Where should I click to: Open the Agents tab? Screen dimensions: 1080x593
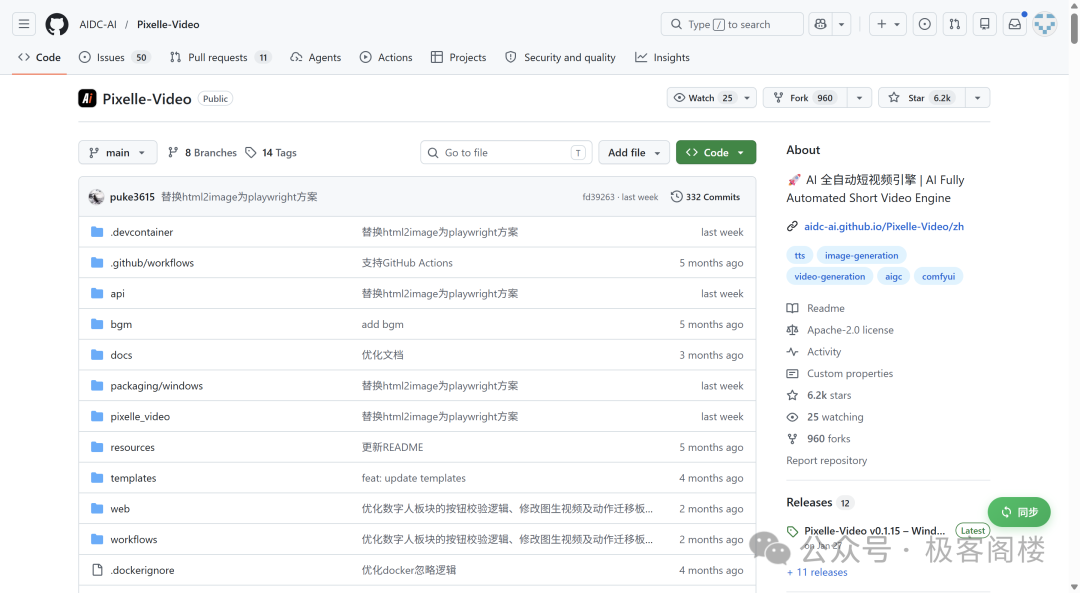click(x=315, y=57)
